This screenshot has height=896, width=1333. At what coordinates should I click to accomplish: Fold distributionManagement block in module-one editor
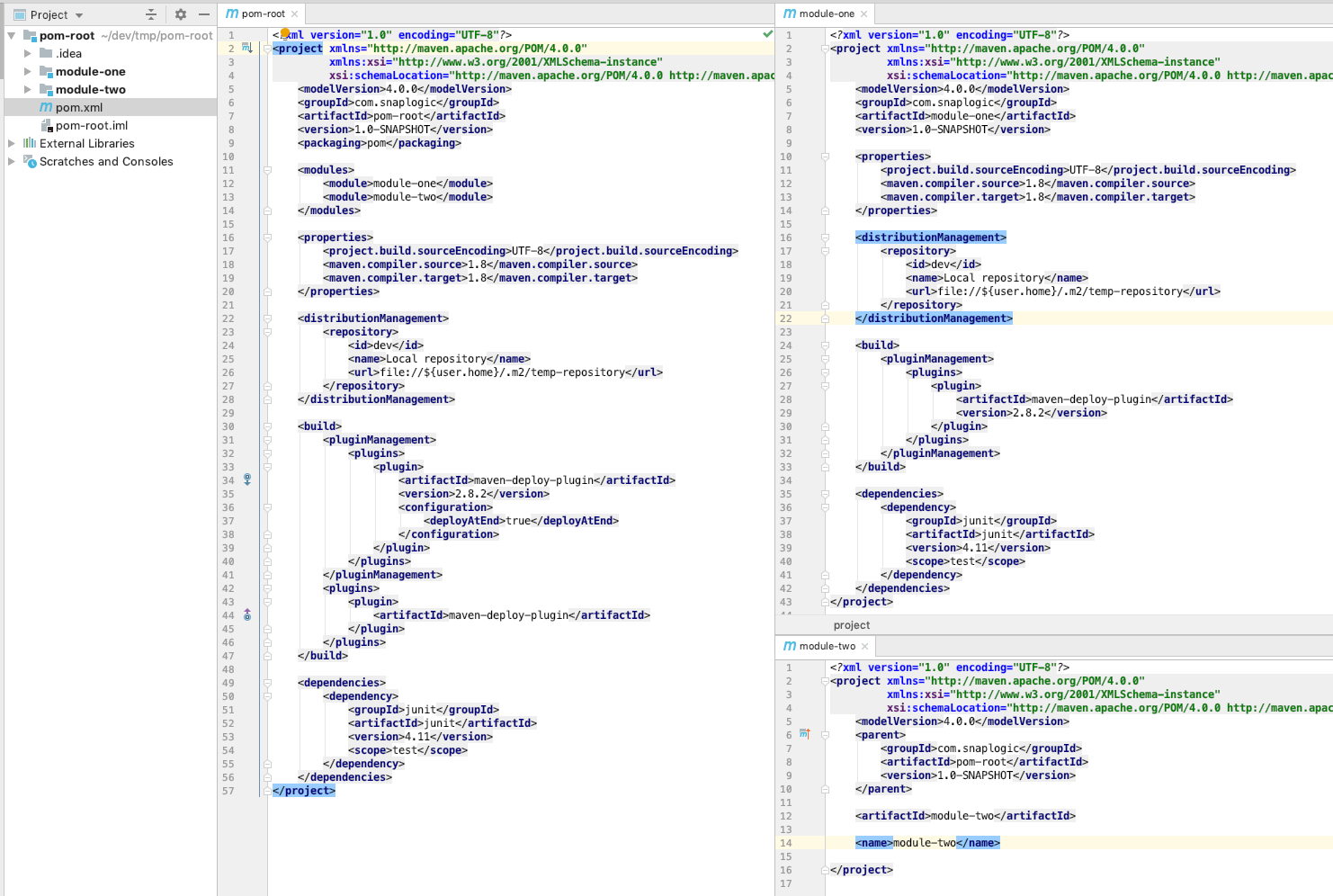pos(825,237)
